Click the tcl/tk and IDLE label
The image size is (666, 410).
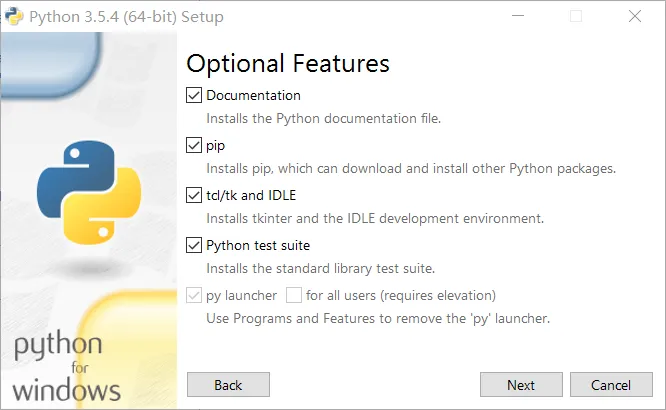(x=251, y=195)
